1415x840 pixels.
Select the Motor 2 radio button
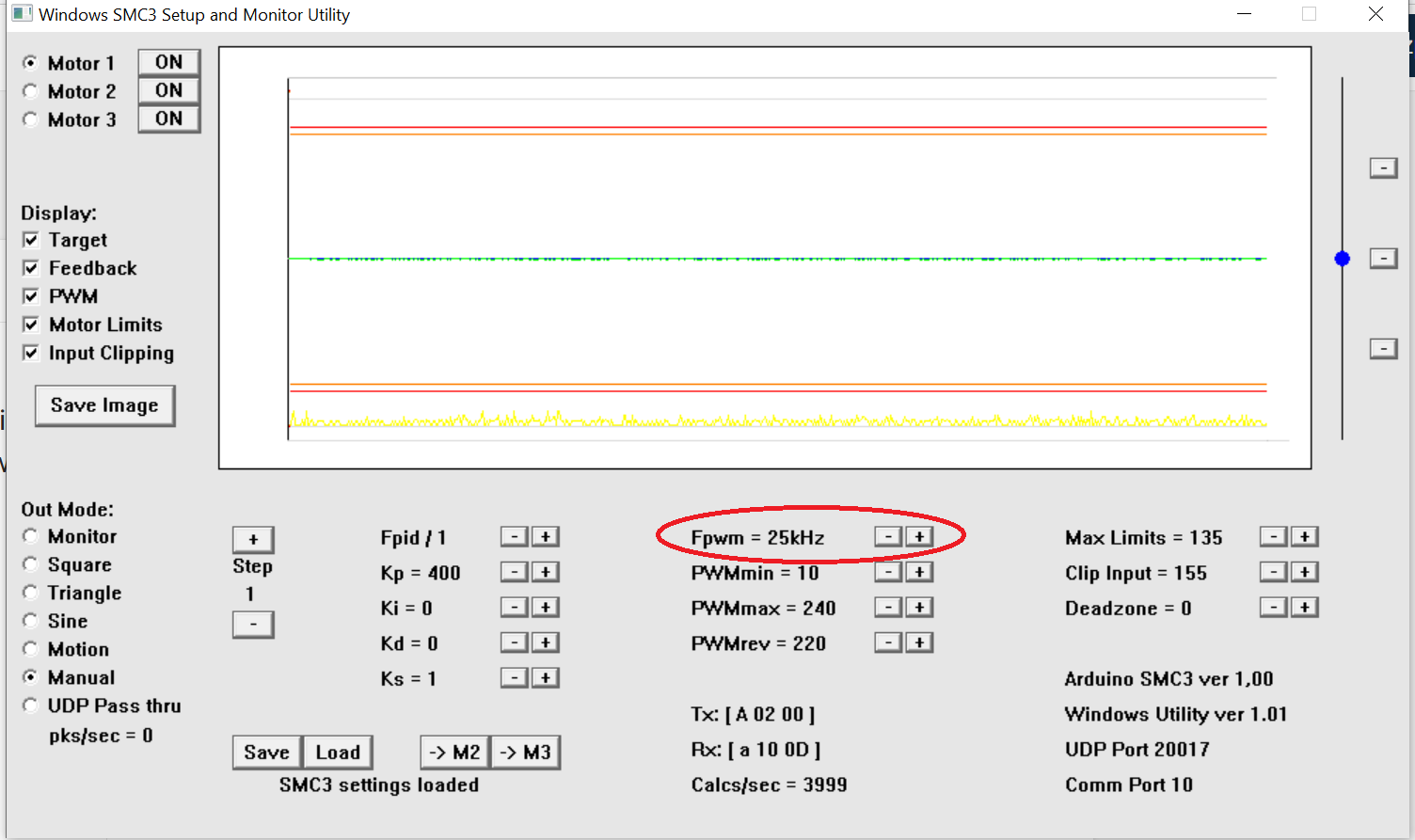31,91
